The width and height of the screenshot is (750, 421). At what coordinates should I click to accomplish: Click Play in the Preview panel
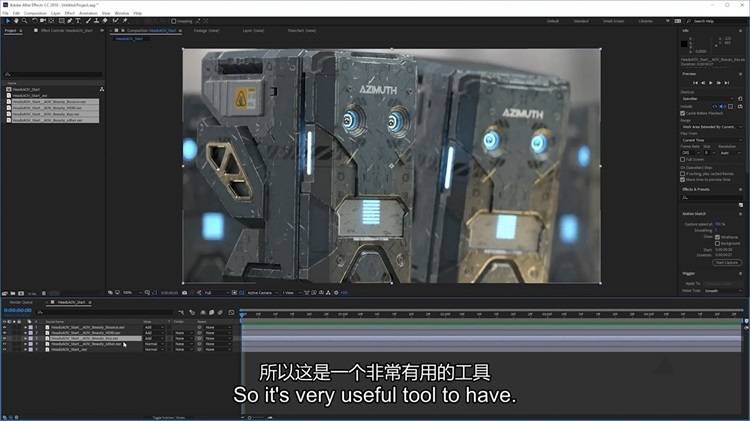(711, 83)
